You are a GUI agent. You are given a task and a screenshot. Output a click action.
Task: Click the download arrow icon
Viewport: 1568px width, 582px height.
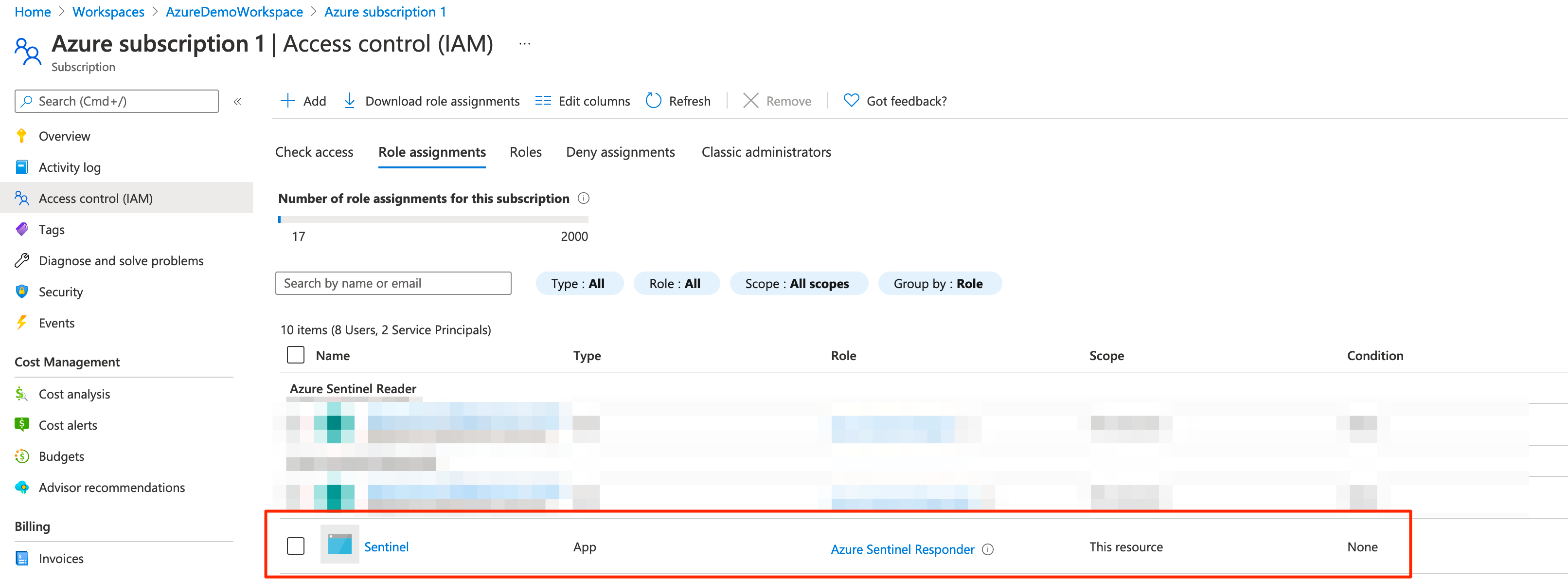(349, 100)
